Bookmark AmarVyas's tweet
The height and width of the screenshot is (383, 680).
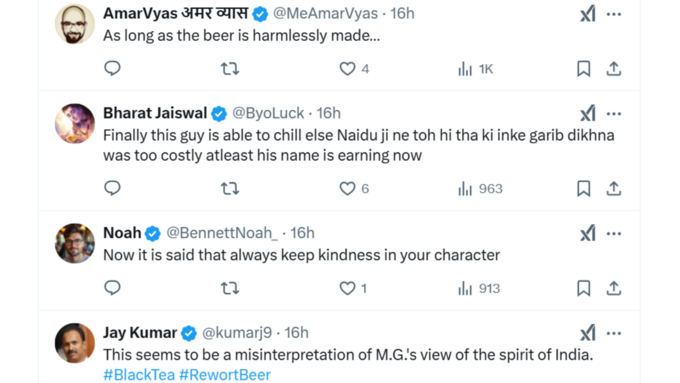pyautogui.click(x=584, y=69)
